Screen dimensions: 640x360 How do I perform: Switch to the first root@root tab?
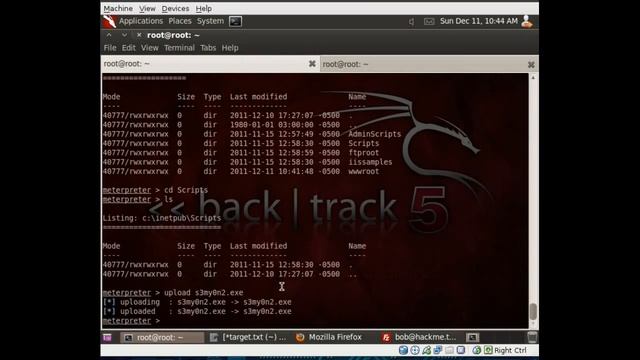tap(210, 64)
